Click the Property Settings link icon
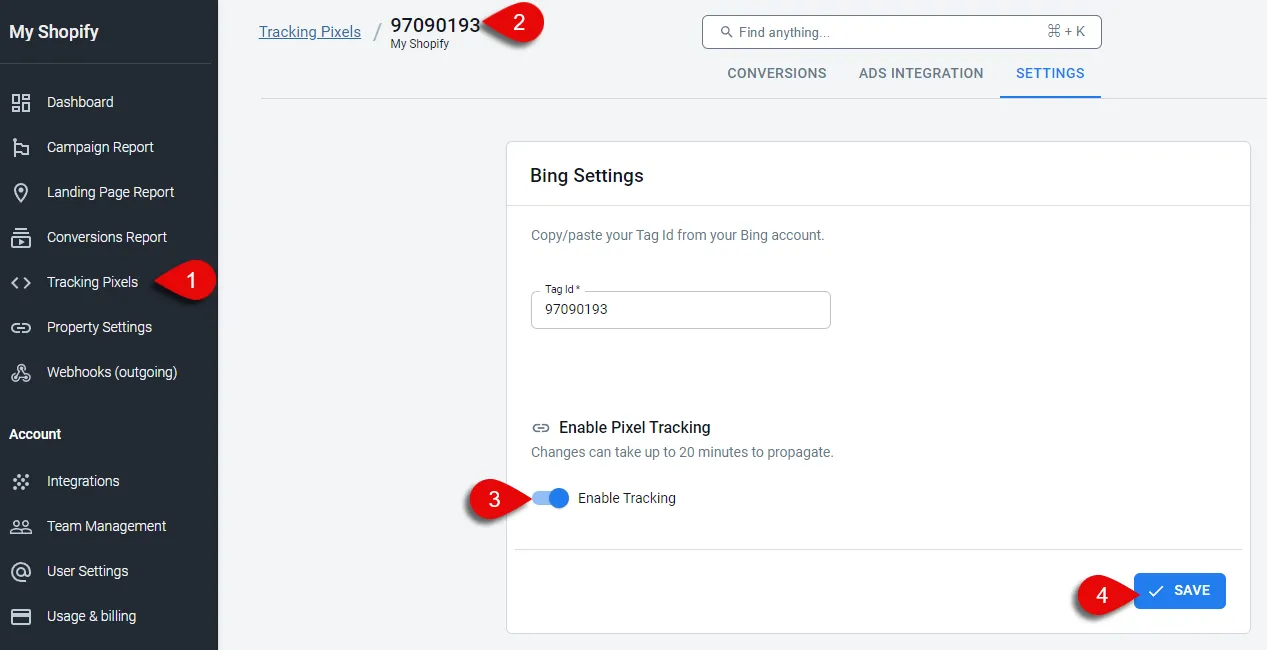The image size is (1267, 650). point(21,327)
